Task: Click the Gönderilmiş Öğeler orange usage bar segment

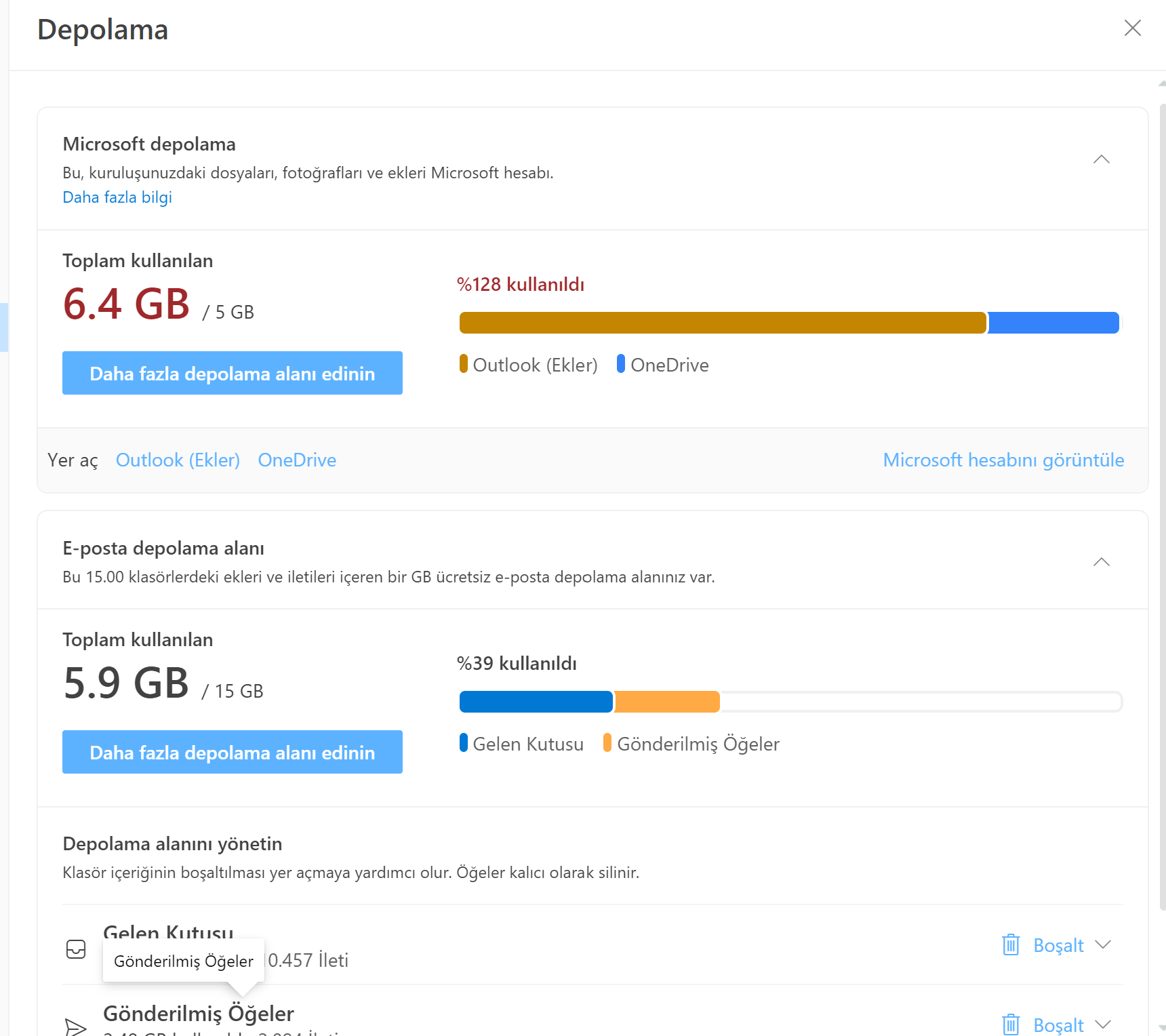Action: coord(667,702)
